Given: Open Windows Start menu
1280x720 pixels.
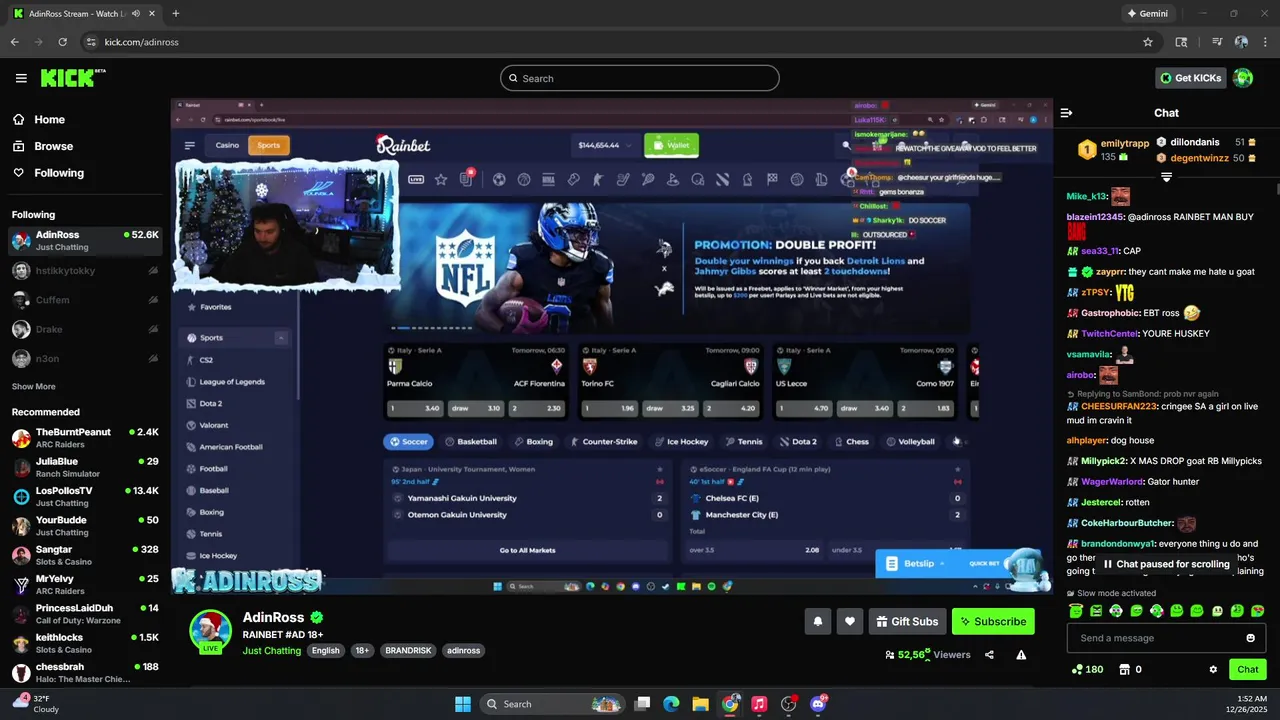Looking at the screenshot, I should pos(463,704).
